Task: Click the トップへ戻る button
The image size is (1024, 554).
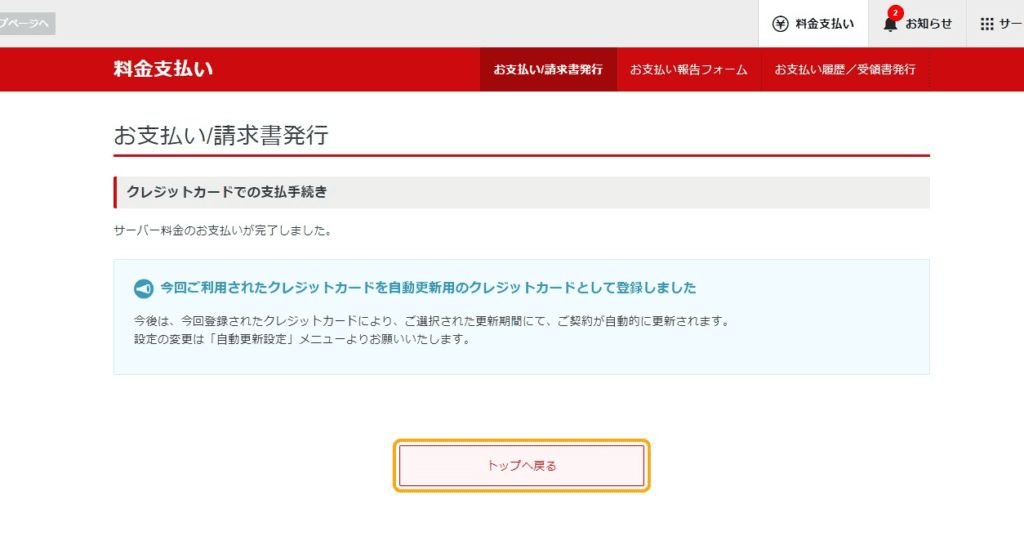Action: click(x=522, y=466)
